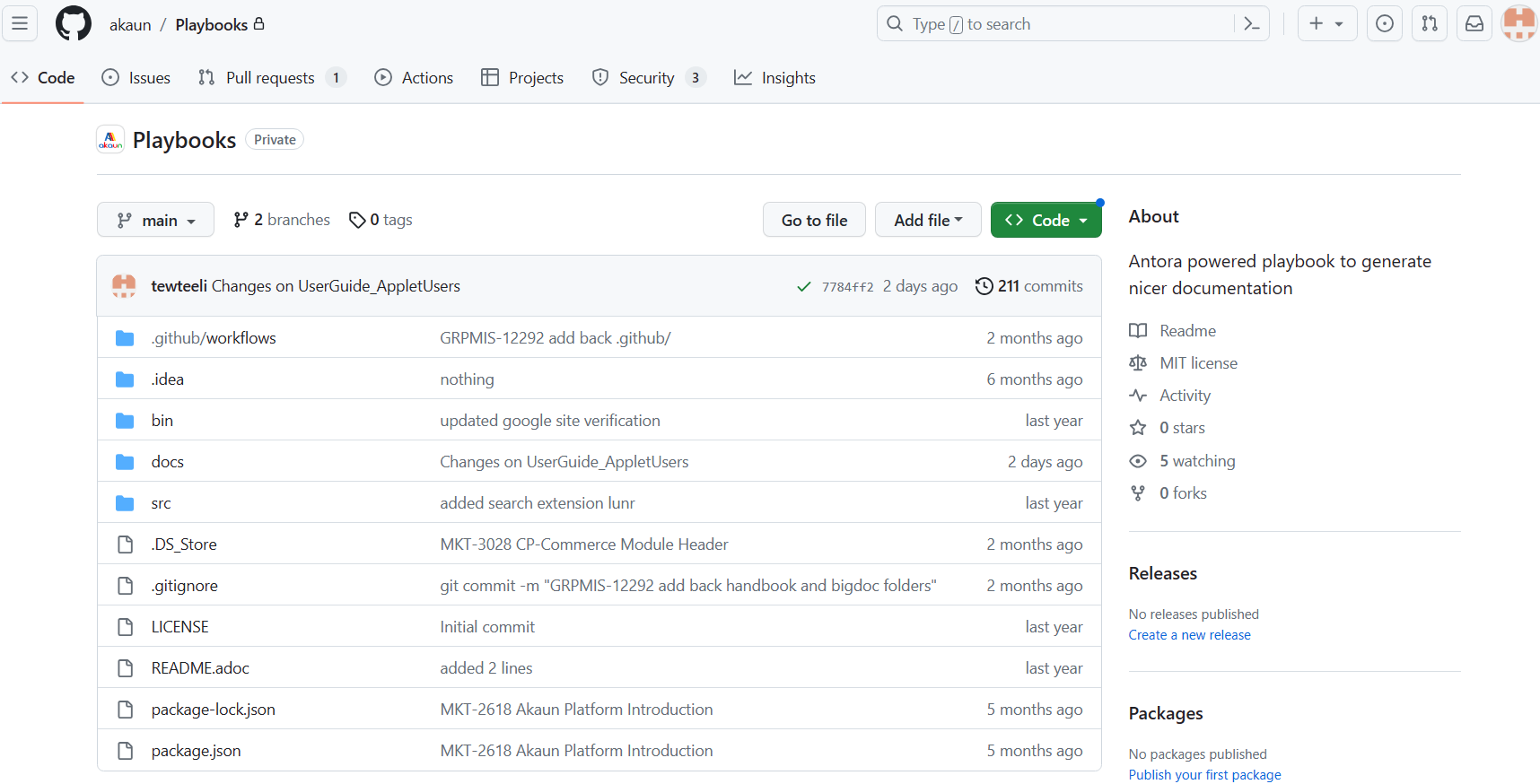Screen dimensions: 1540x784
Task: Open the 211 commits history
Action: point(1029,286)
